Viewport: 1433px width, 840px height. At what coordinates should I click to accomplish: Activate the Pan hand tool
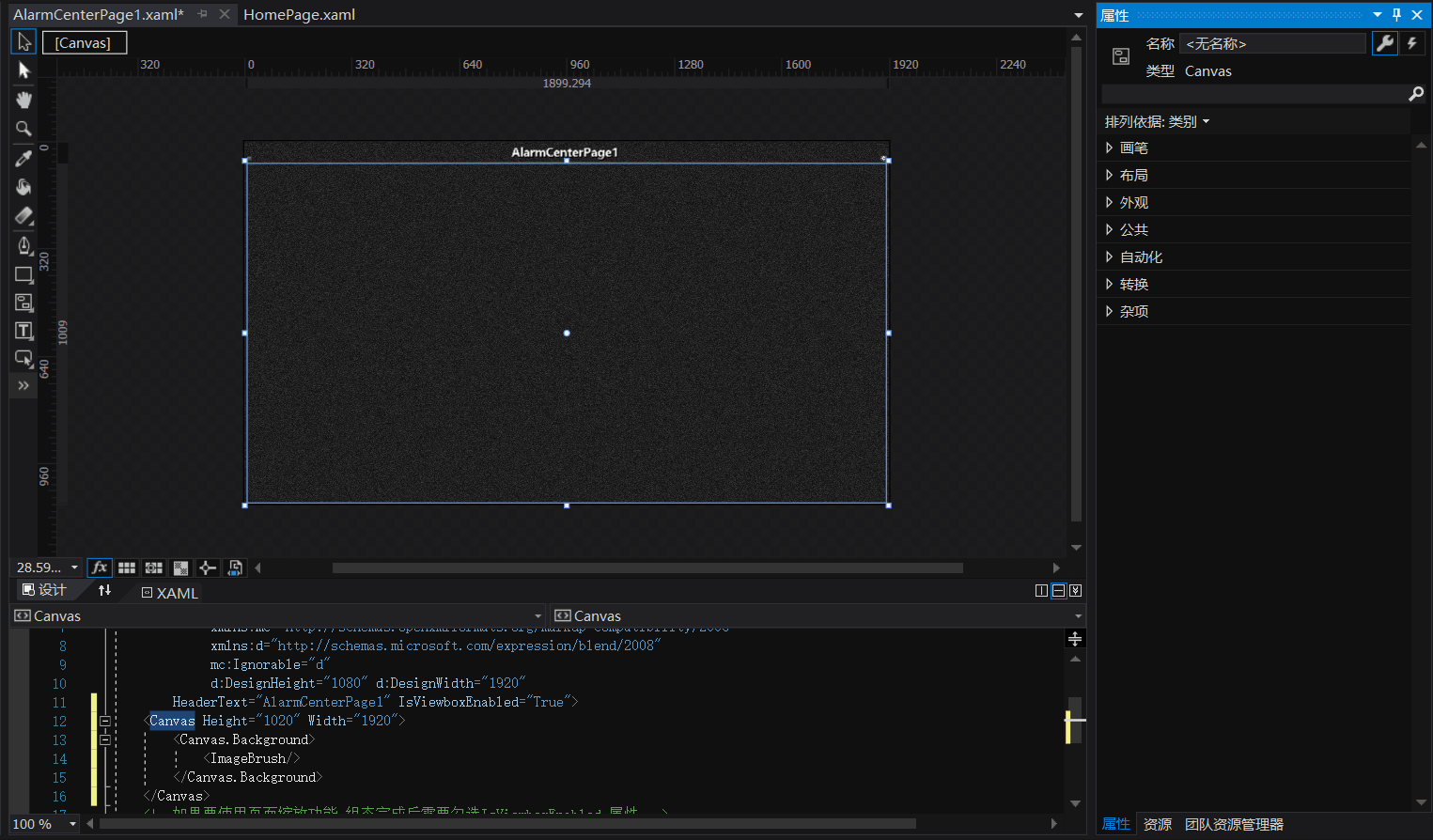click(24, 100)
